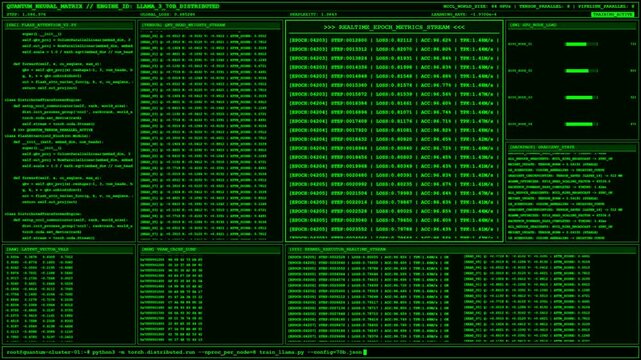The height and width of the screenshot is (360, 641).
Task: Click the epoch row with STEP:0014848
Action: coord(394,76)
